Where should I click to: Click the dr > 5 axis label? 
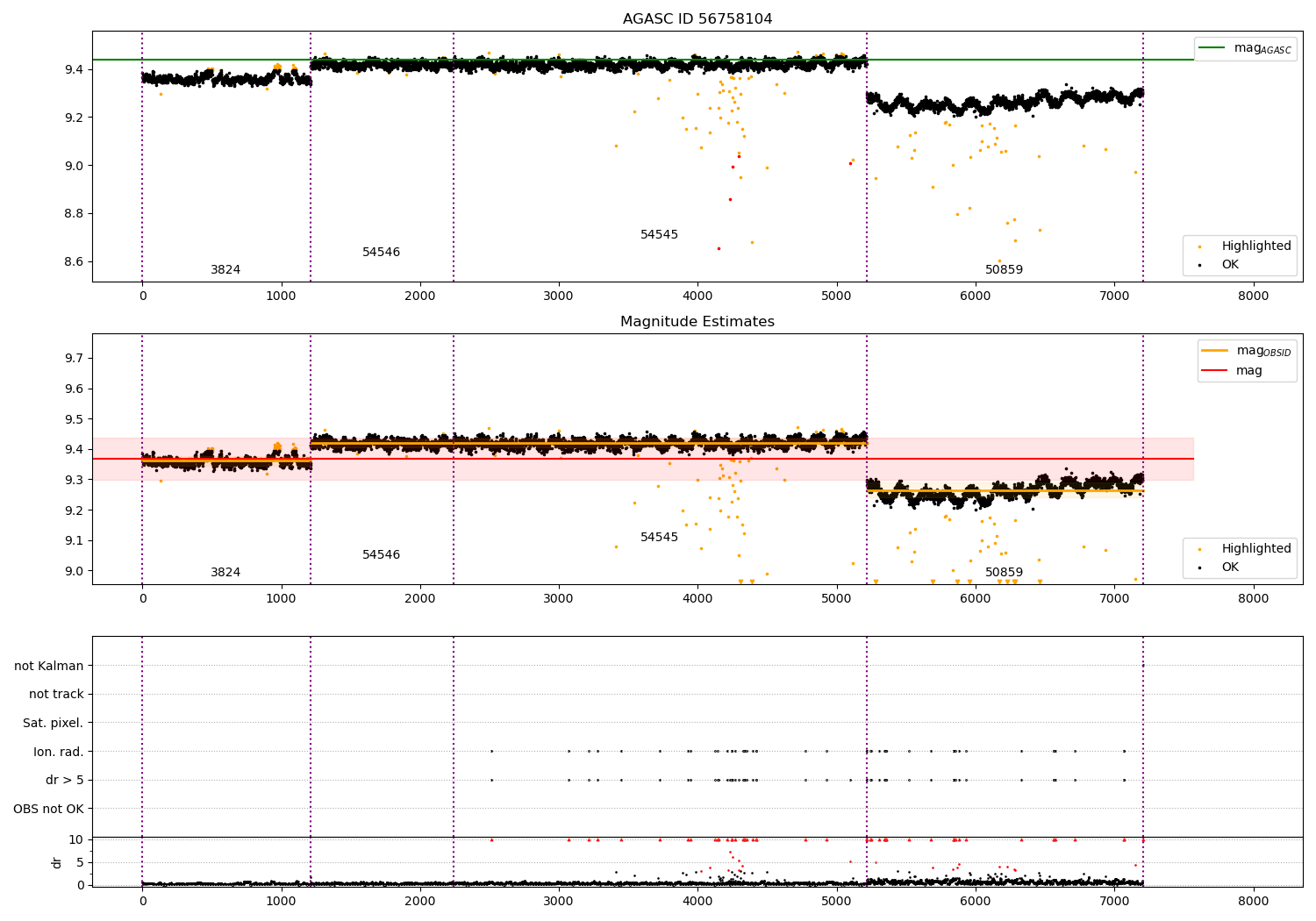pos(65,780)
